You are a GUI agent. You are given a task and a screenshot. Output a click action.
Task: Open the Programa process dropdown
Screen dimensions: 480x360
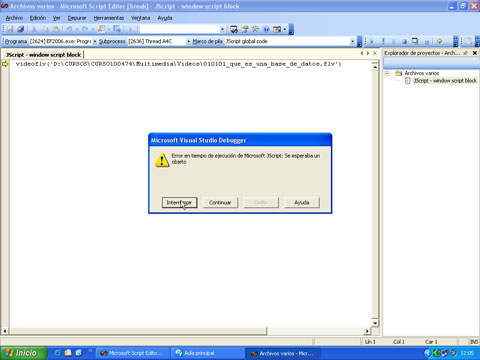(x=95, y=41)
